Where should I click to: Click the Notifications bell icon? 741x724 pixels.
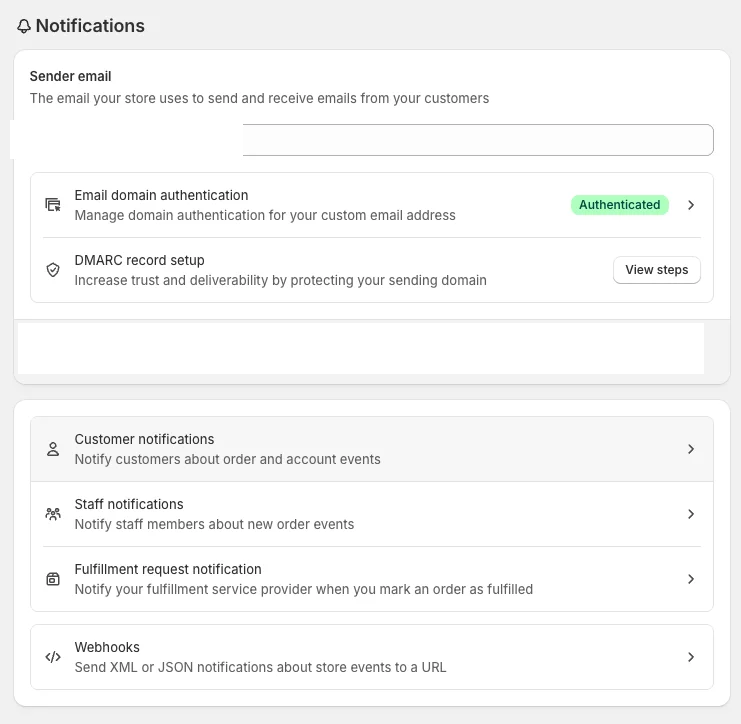pos(24,26)
